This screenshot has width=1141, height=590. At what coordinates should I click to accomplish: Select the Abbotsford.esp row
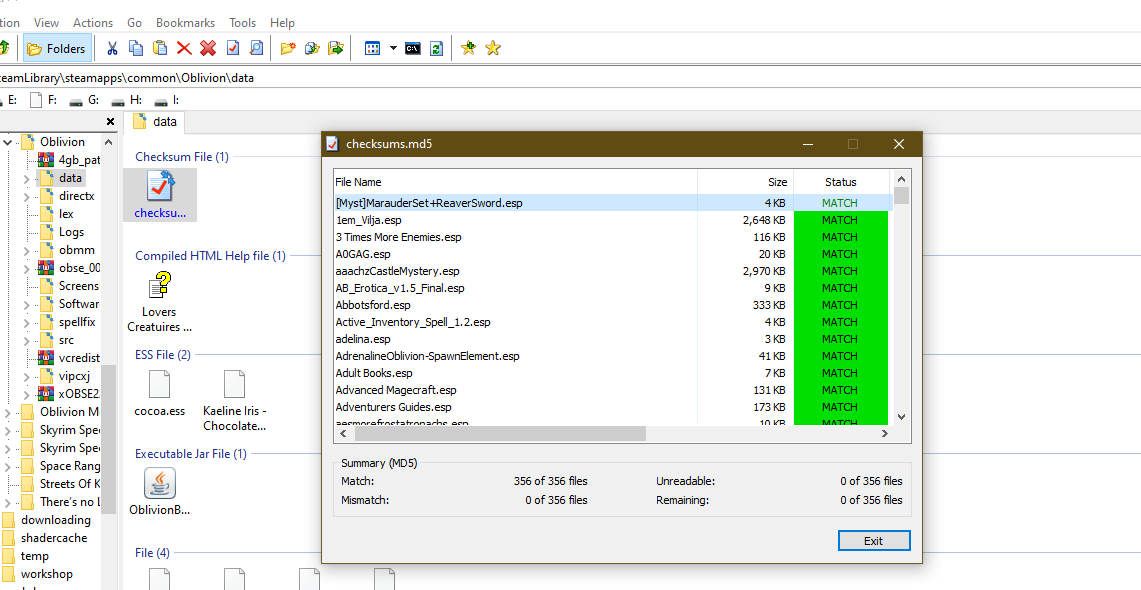[613, 305]
